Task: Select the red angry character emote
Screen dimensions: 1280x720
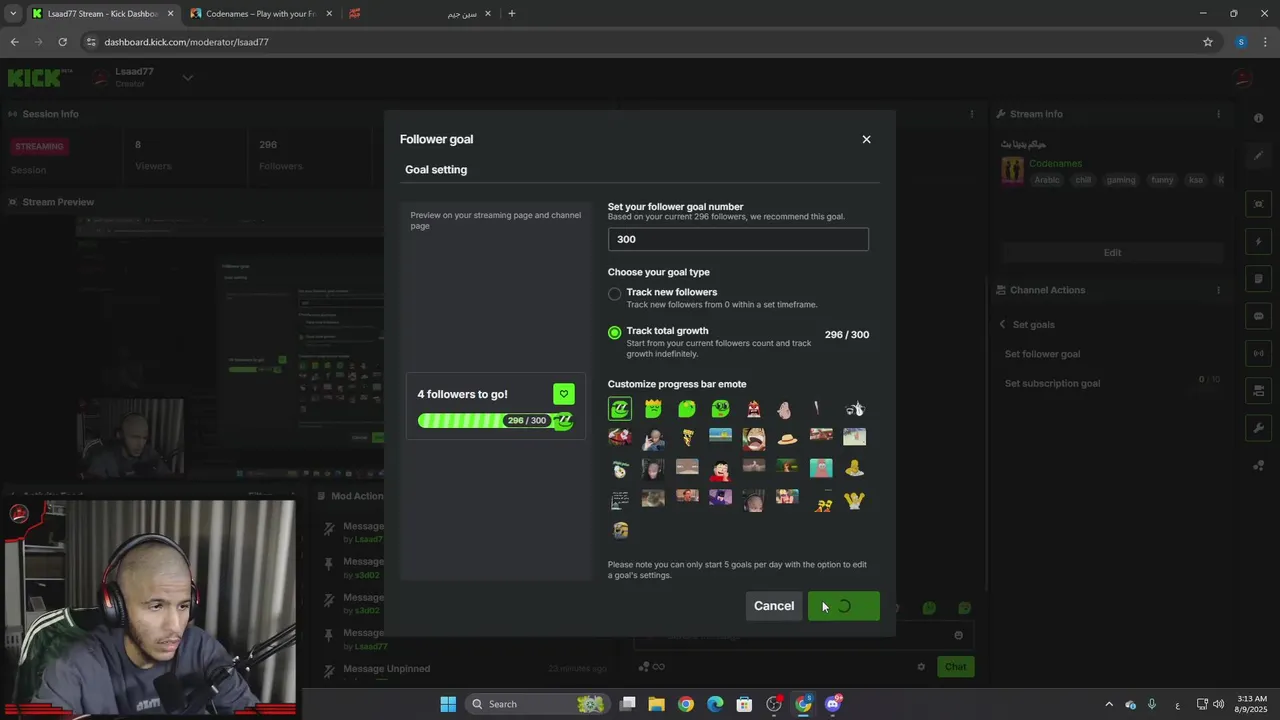Action: 754,409
